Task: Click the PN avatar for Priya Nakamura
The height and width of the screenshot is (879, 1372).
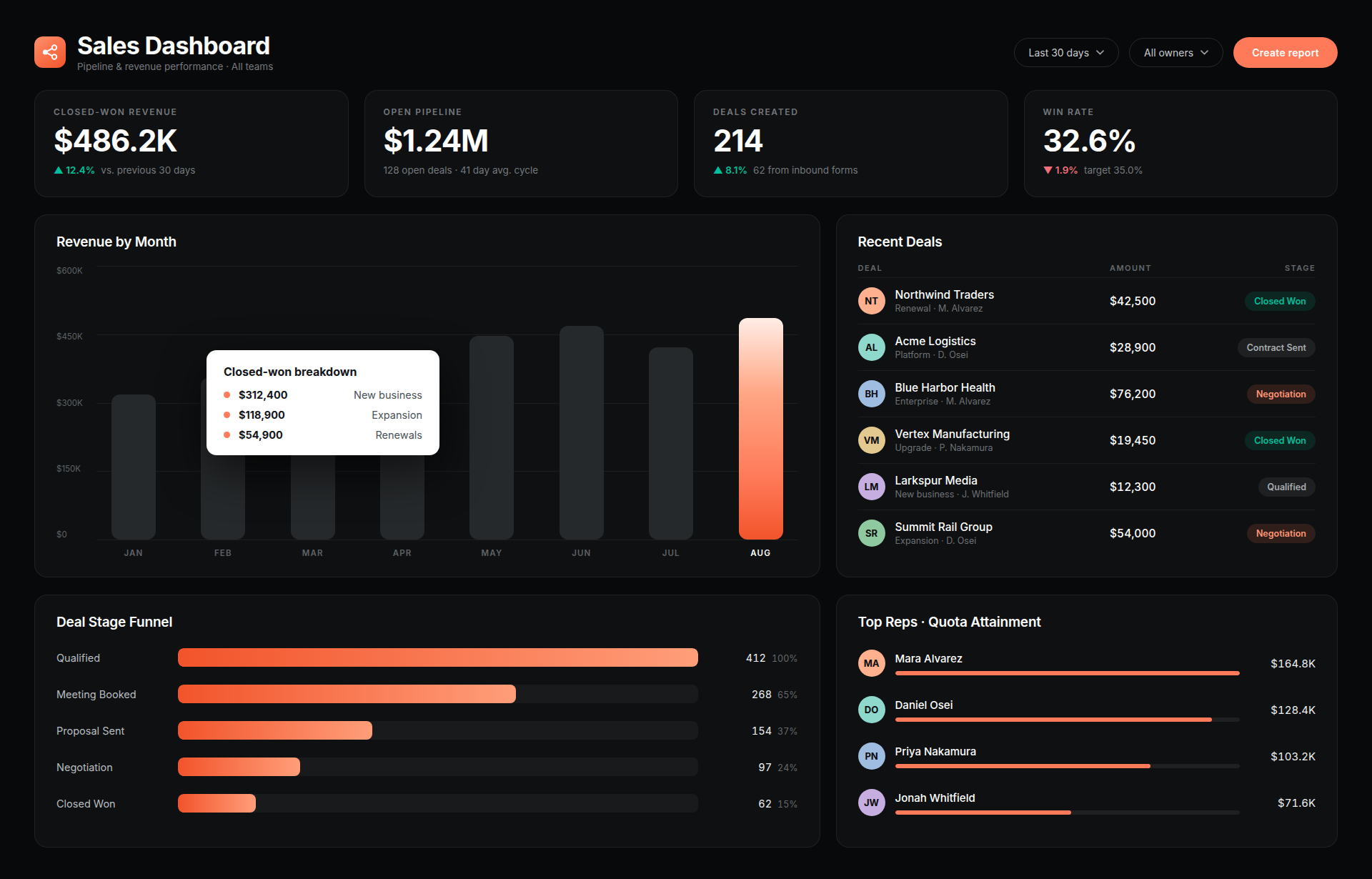Action: coord(871,756)
